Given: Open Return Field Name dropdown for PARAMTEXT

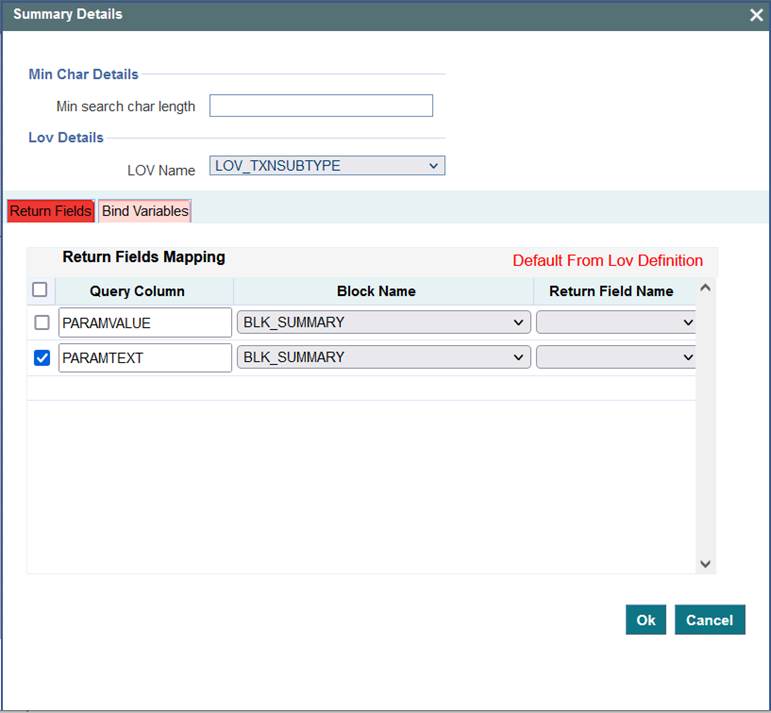Looking at the screenshot, I should click(616, 357).
